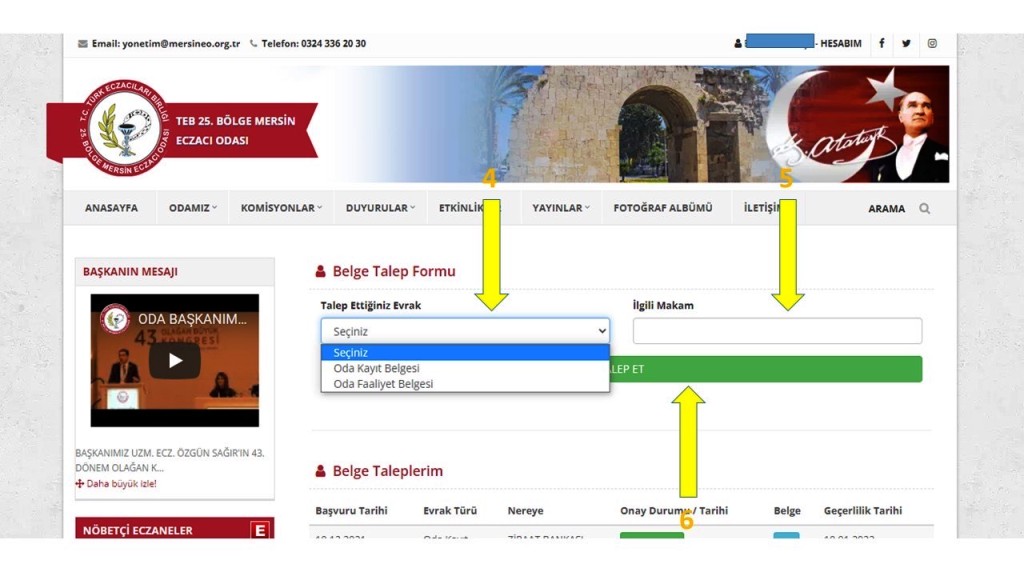Click the red E icon beside Nöbetçi Eczaneler
This screenshot has height=576, width=1024.
260,530
